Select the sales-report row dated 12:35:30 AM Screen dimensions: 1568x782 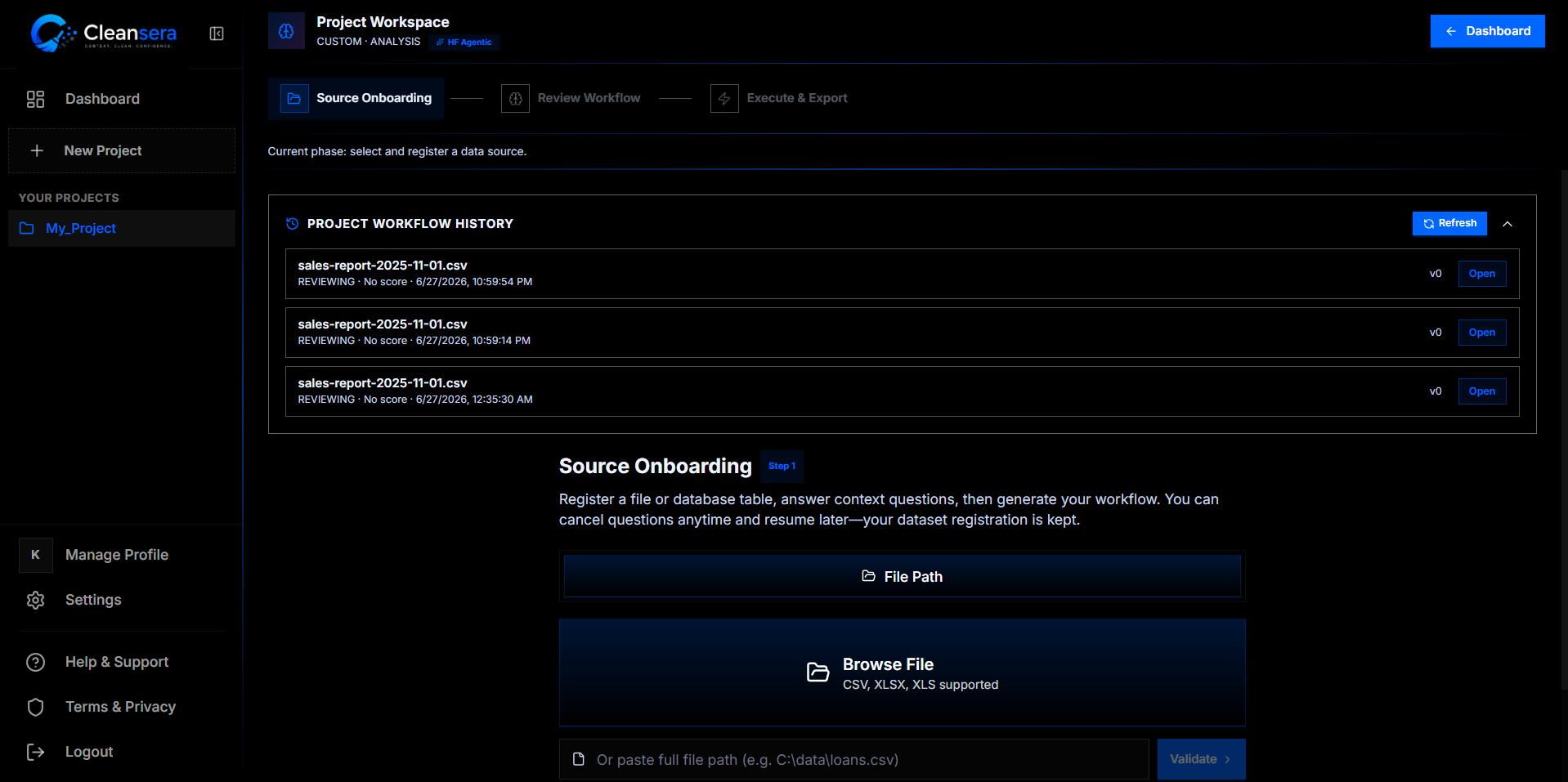click(902, 391)
